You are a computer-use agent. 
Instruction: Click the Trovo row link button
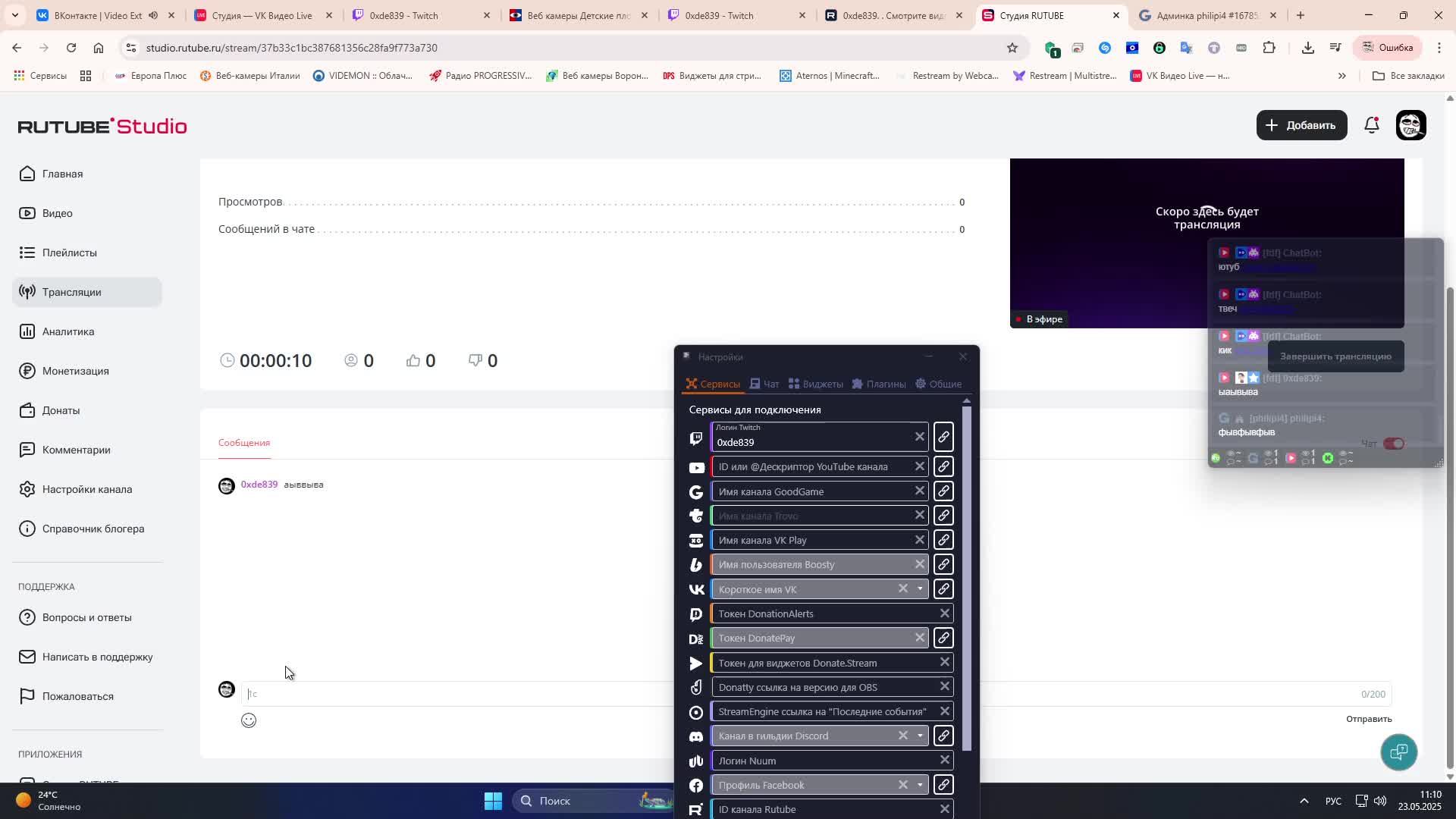pos(943,516)
